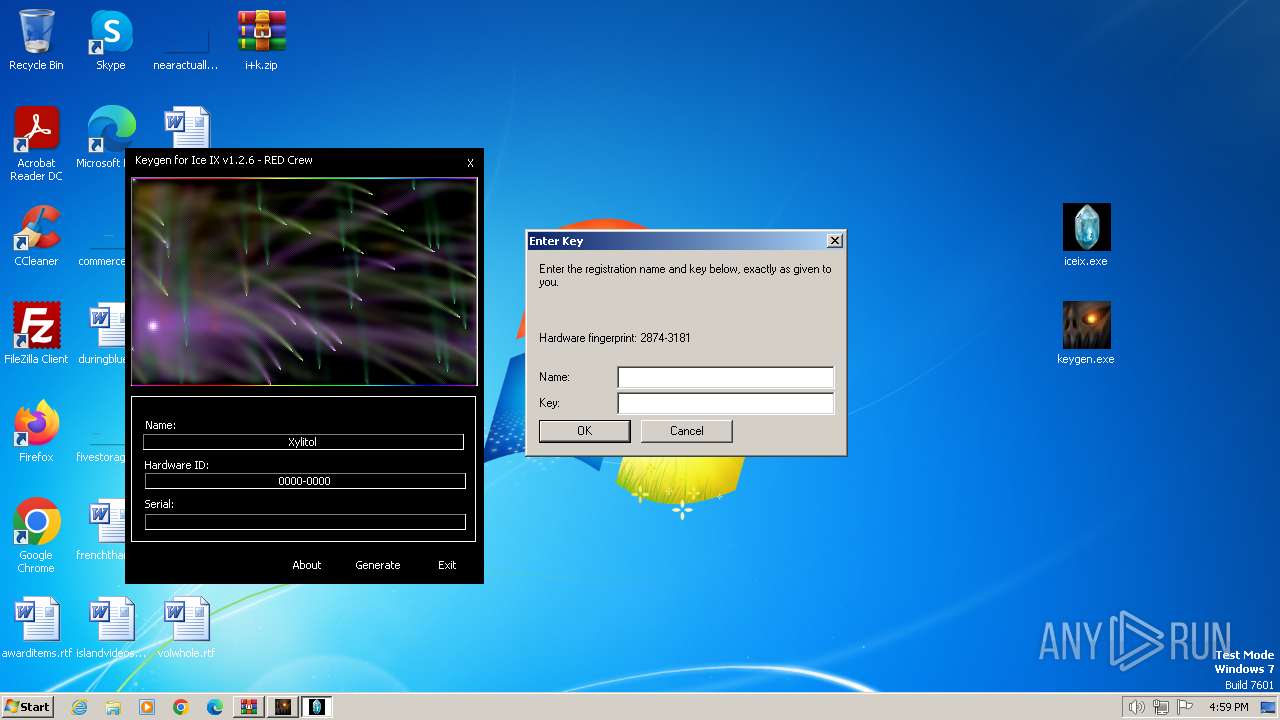Screen dimensions: 1280x720
Task: Launch Skype from the desktop
Action: click(x=110, y=40)
